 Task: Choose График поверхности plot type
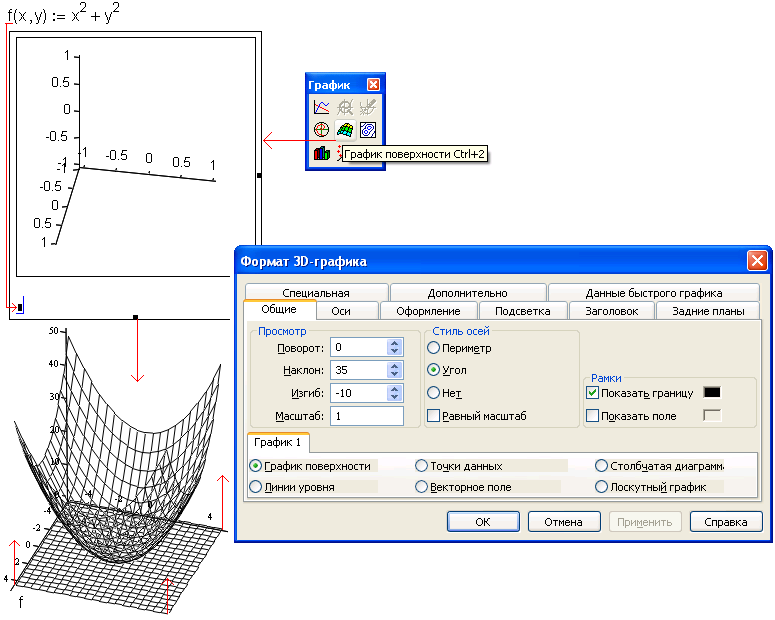(256, 466)
